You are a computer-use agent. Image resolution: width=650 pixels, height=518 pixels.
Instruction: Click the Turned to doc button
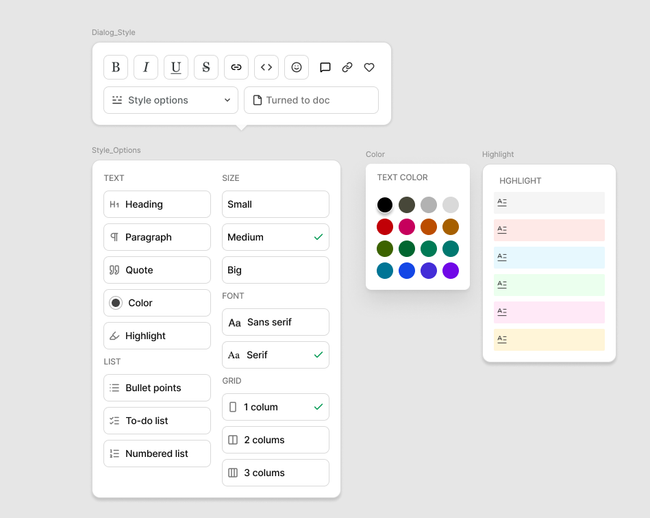tap(311, 100)
